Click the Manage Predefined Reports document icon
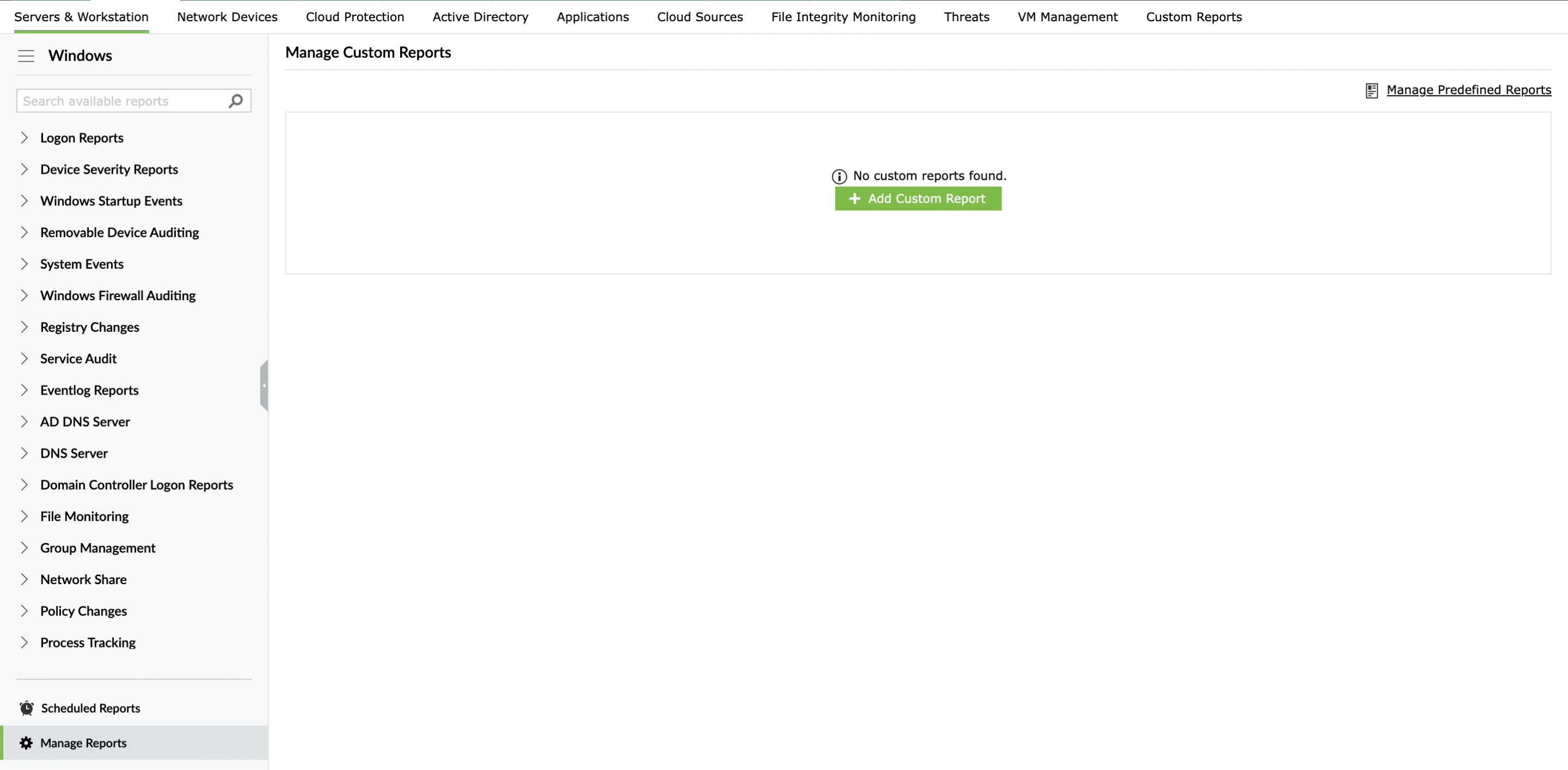Screen dimensions: 1568x770 (1371, 90)
